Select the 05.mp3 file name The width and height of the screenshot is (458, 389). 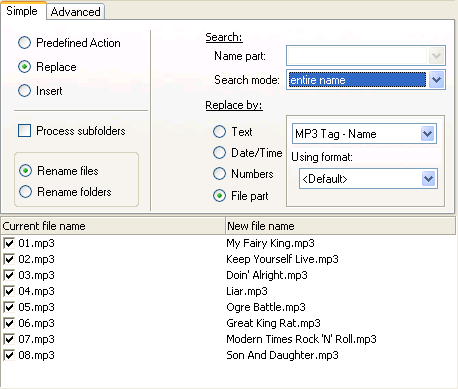pos(36,307)
